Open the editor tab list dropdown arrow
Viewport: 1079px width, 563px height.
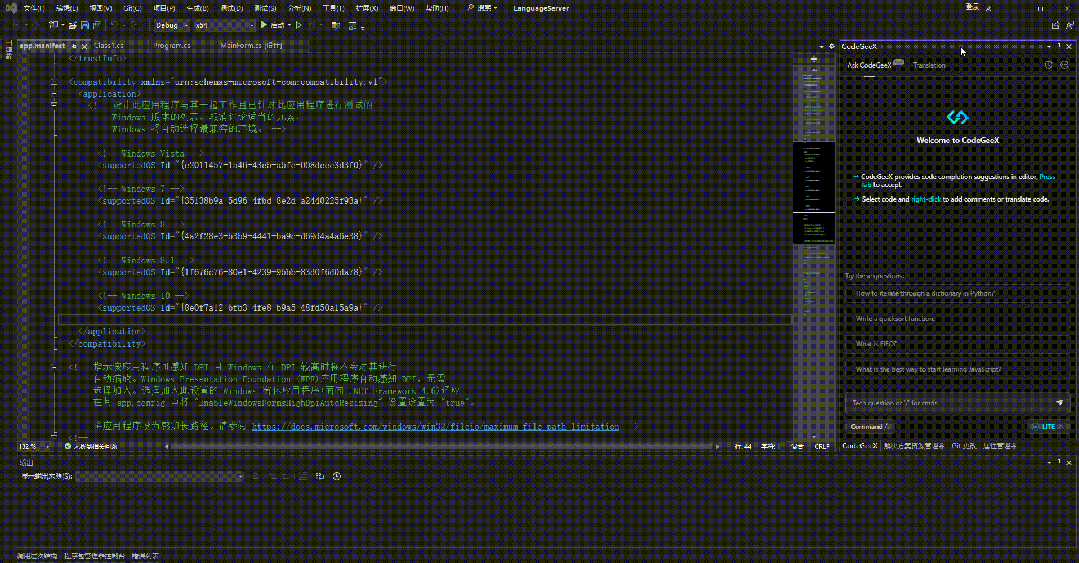821,47
